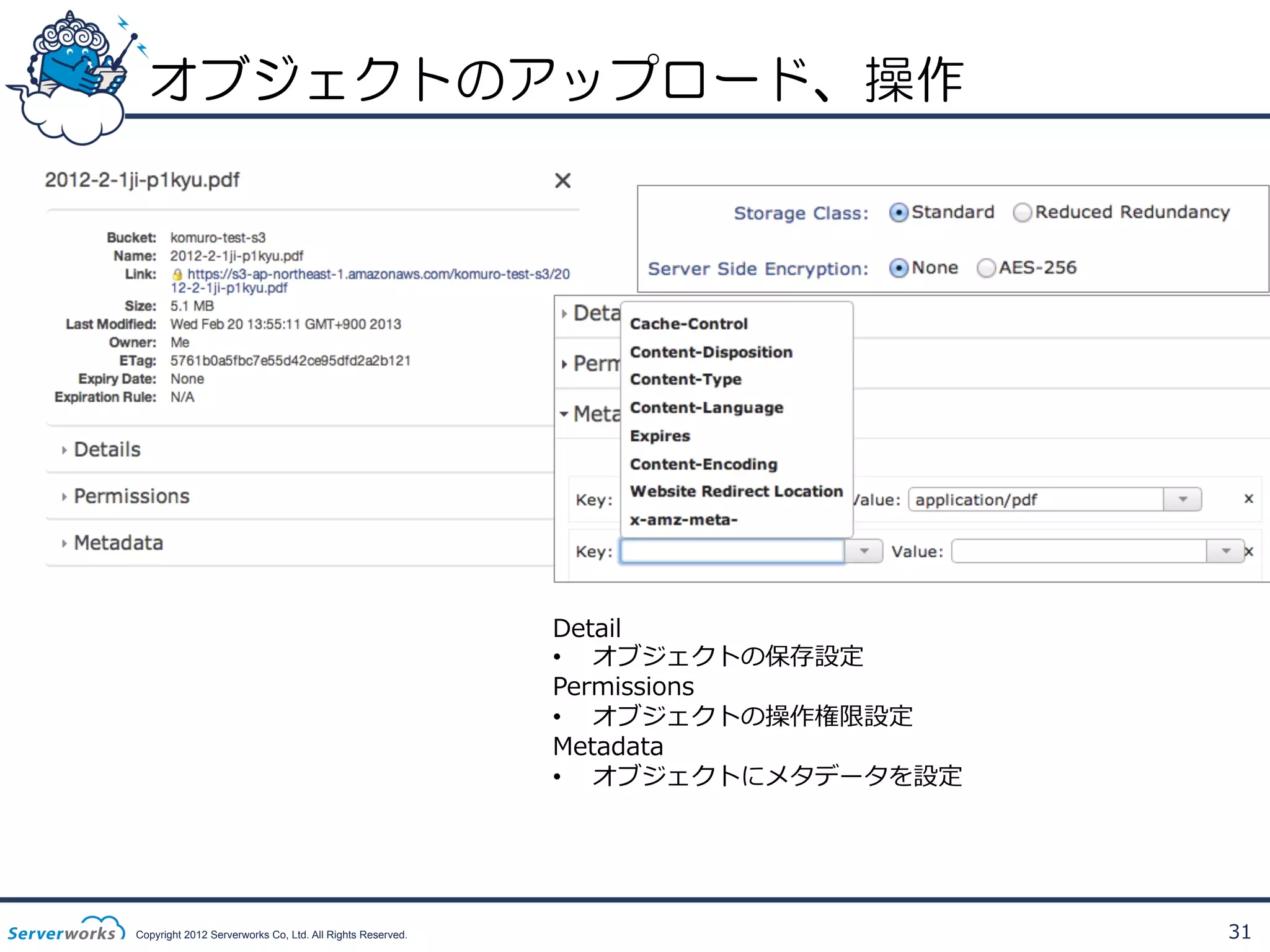
Task: Click the slide page number 31
Action: [1240, 932]
